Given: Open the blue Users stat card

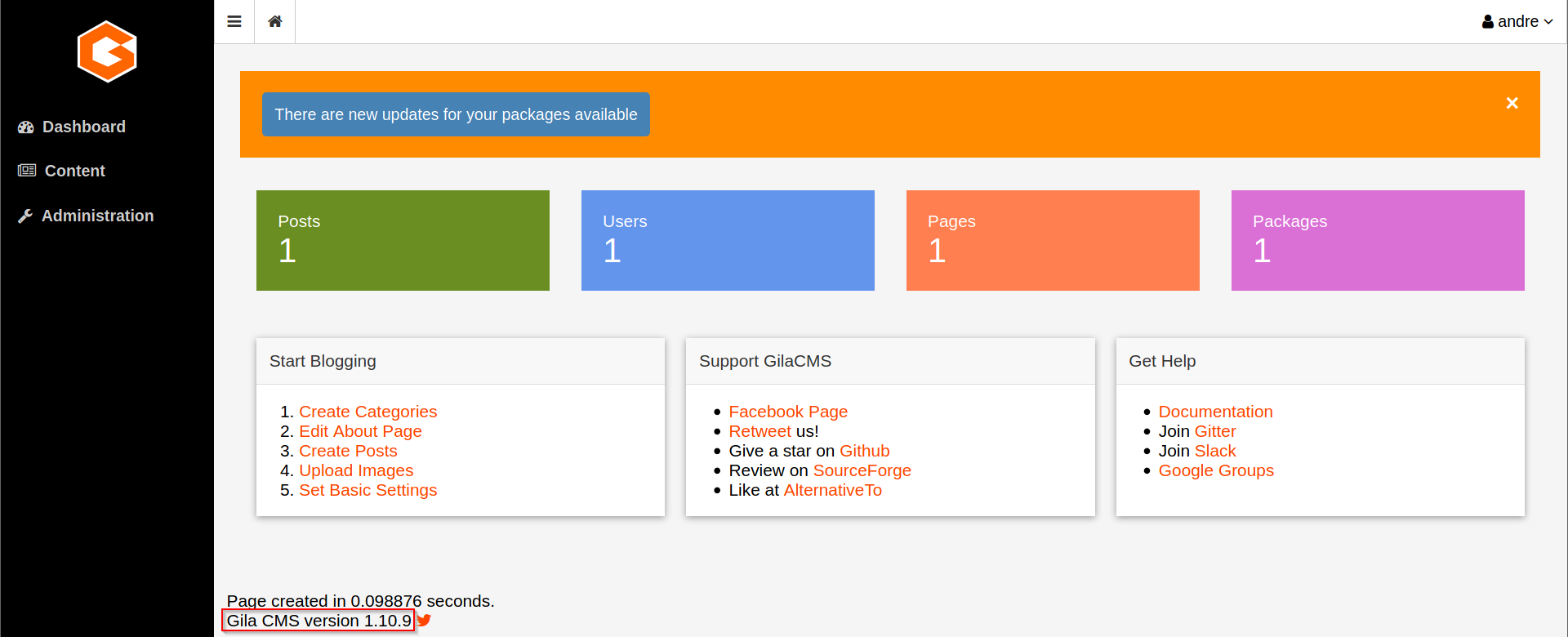Looking at the screenshot, I should pos(728,240).
